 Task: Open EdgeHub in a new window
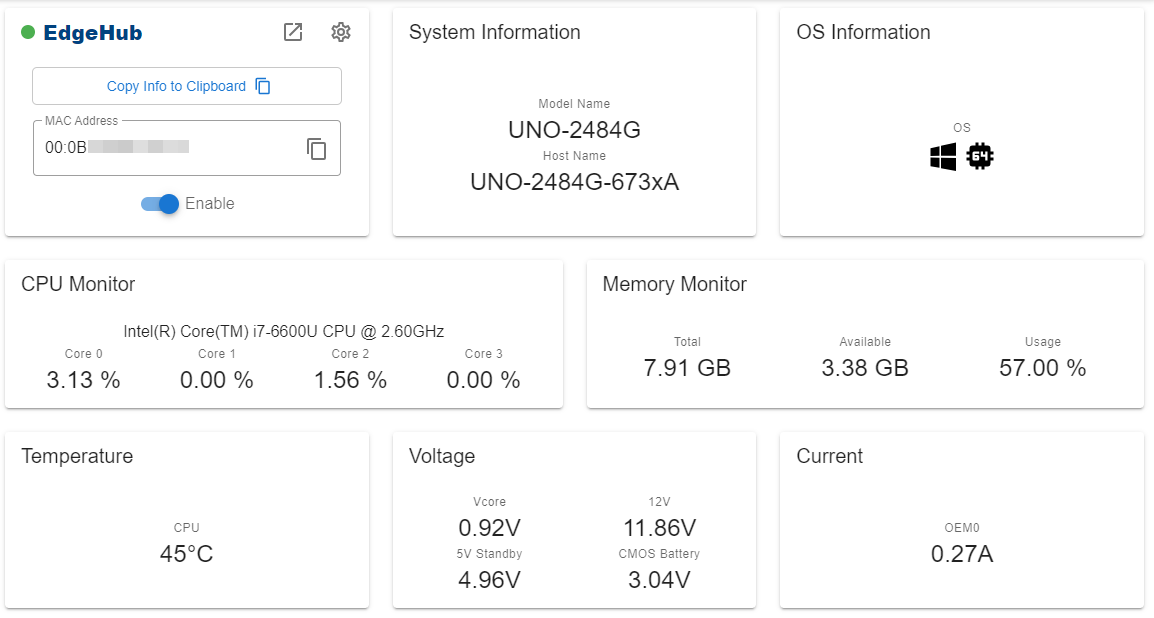[293, 32]
